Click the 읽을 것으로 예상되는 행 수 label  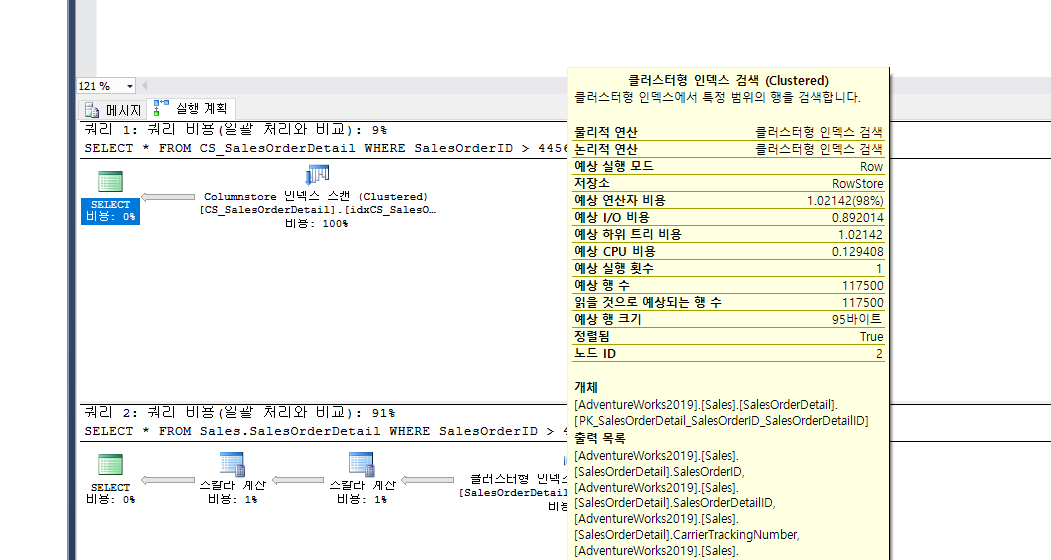pos(647,302)
